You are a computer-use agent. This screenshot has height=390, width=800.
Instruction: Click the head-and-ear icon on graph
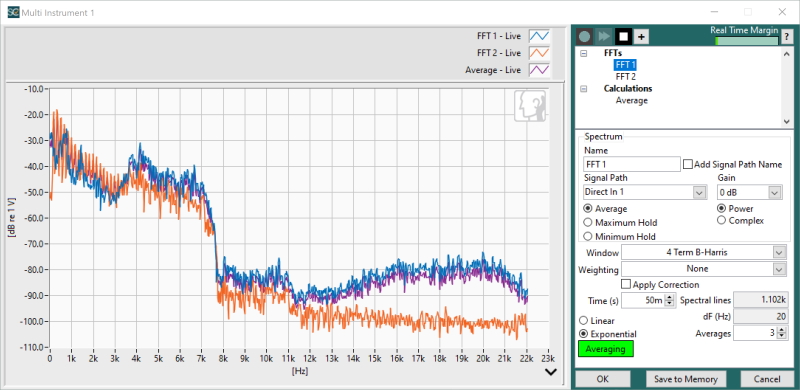pos(530,106)
